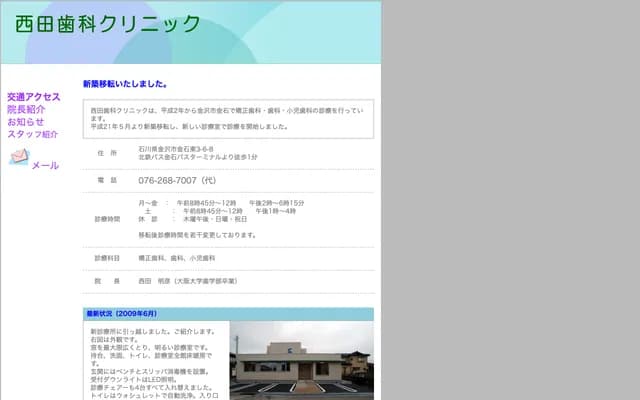Click the 移転後診療時間 note text
The image size is (640, 400).
tap(197, 235)
